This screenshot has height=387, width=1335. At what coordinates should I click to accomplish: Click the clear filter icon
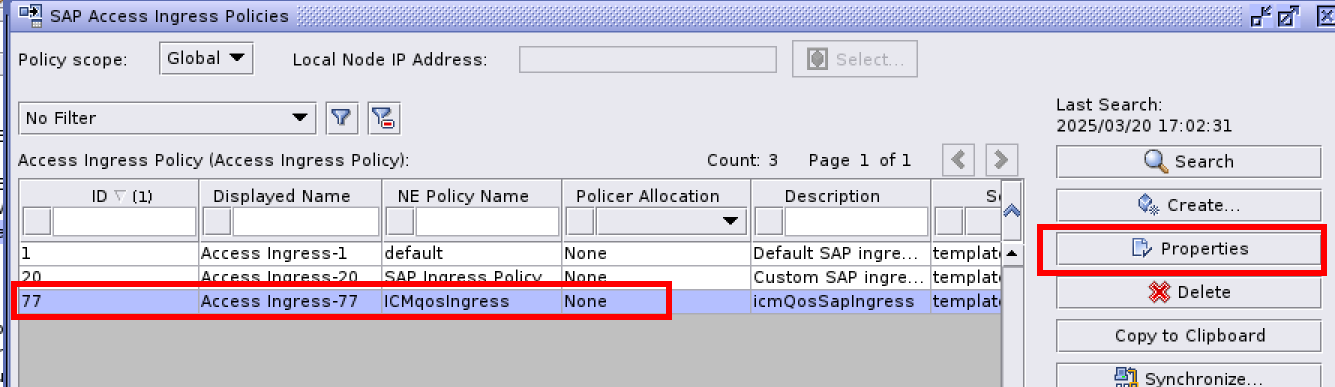tap(384, 118)
